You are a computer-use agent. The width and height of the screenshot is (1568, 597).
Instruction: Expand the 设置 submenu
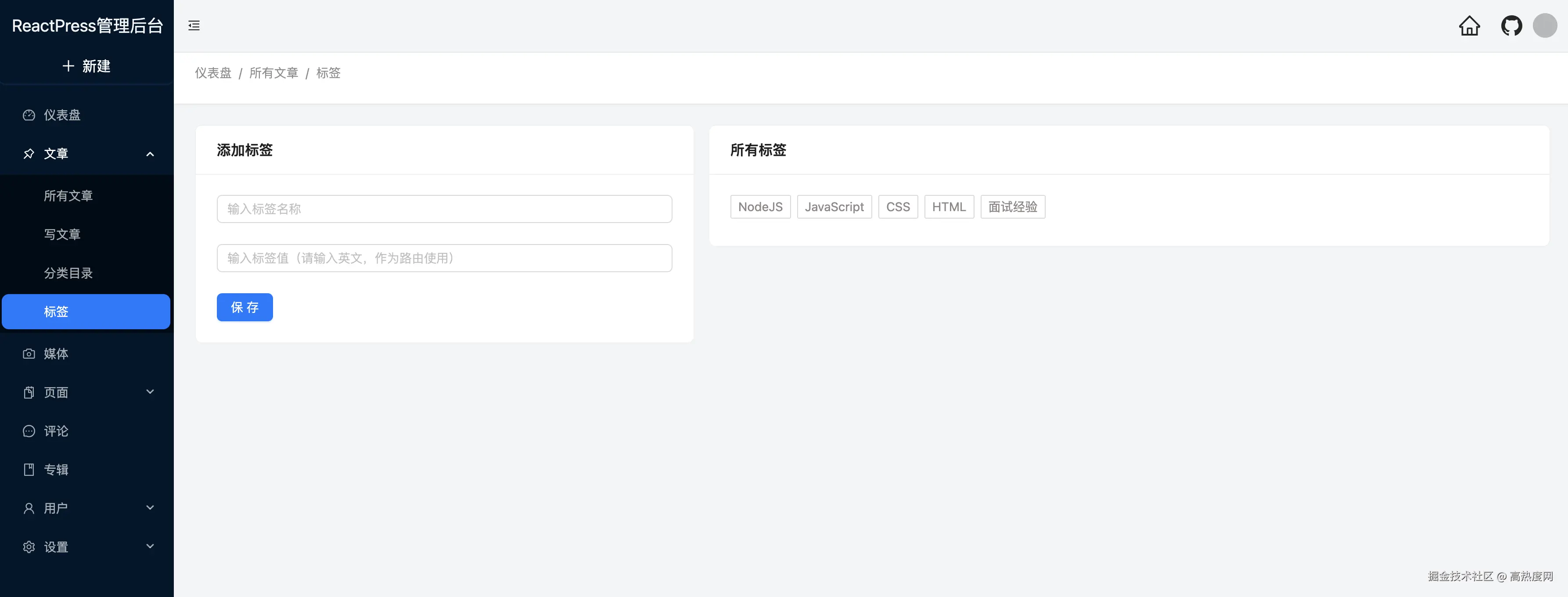[x=151, y=547]
